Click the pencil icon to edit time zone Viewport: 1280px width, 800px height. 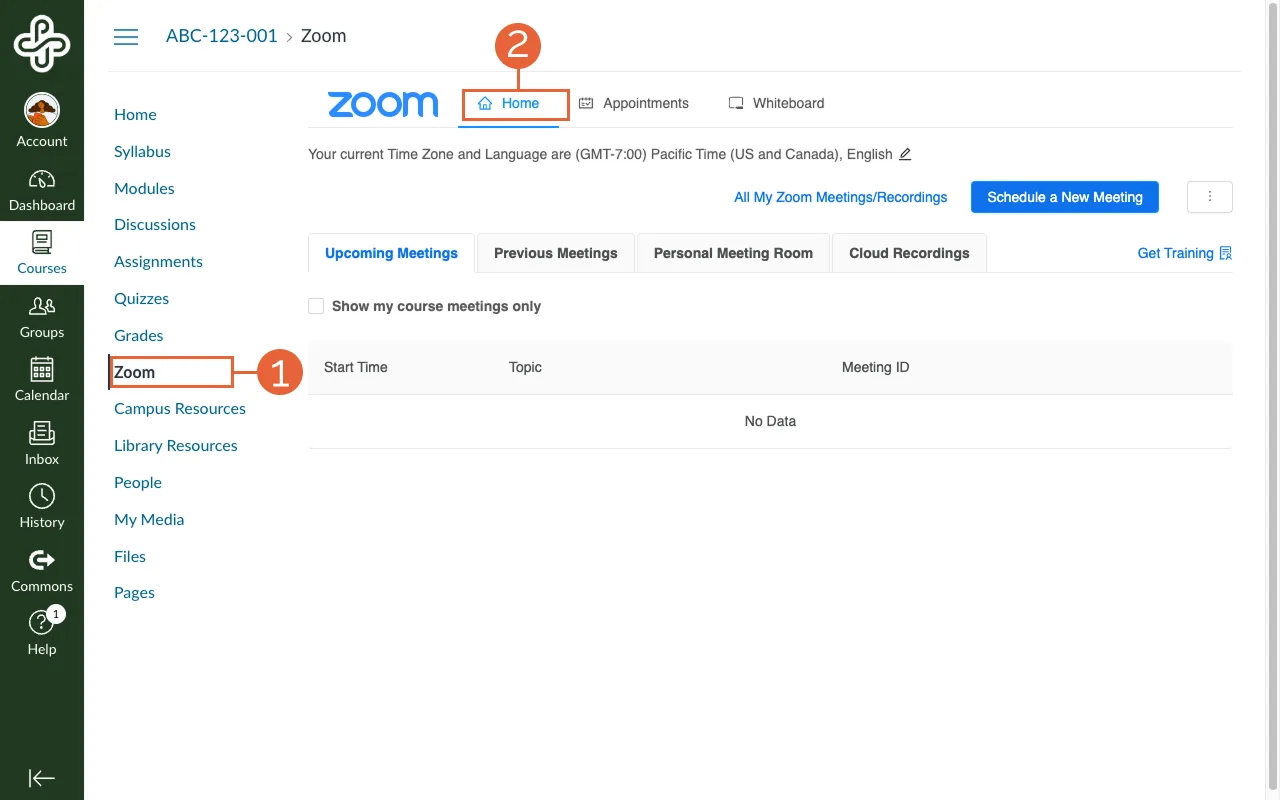pyautogui.click(x=905, y=154)
